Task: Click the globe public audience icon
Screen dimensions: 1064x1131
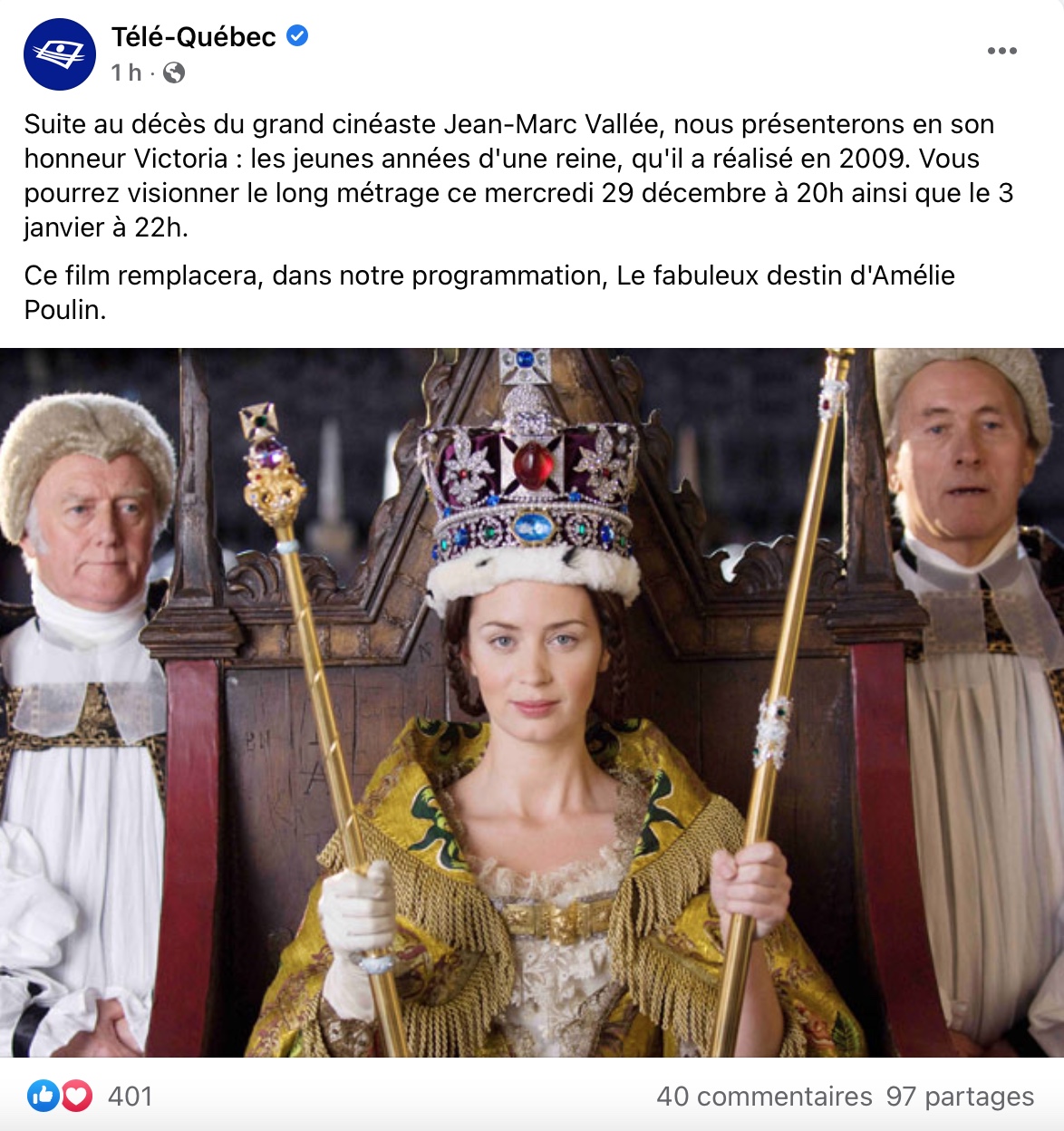Action: click(x=174, y=72)
